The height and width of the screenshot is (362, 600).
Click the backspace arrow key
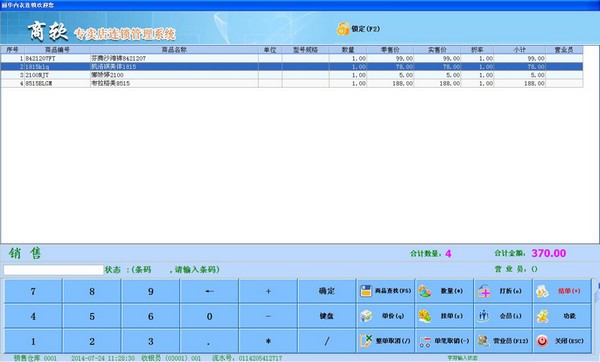(209, 291)
